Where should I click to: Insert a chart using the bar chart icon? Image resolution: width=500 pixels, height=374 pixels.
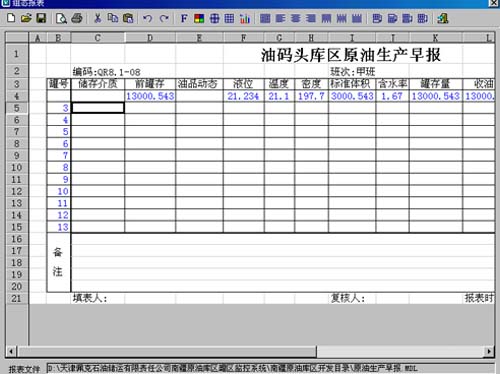pos(244,18)
